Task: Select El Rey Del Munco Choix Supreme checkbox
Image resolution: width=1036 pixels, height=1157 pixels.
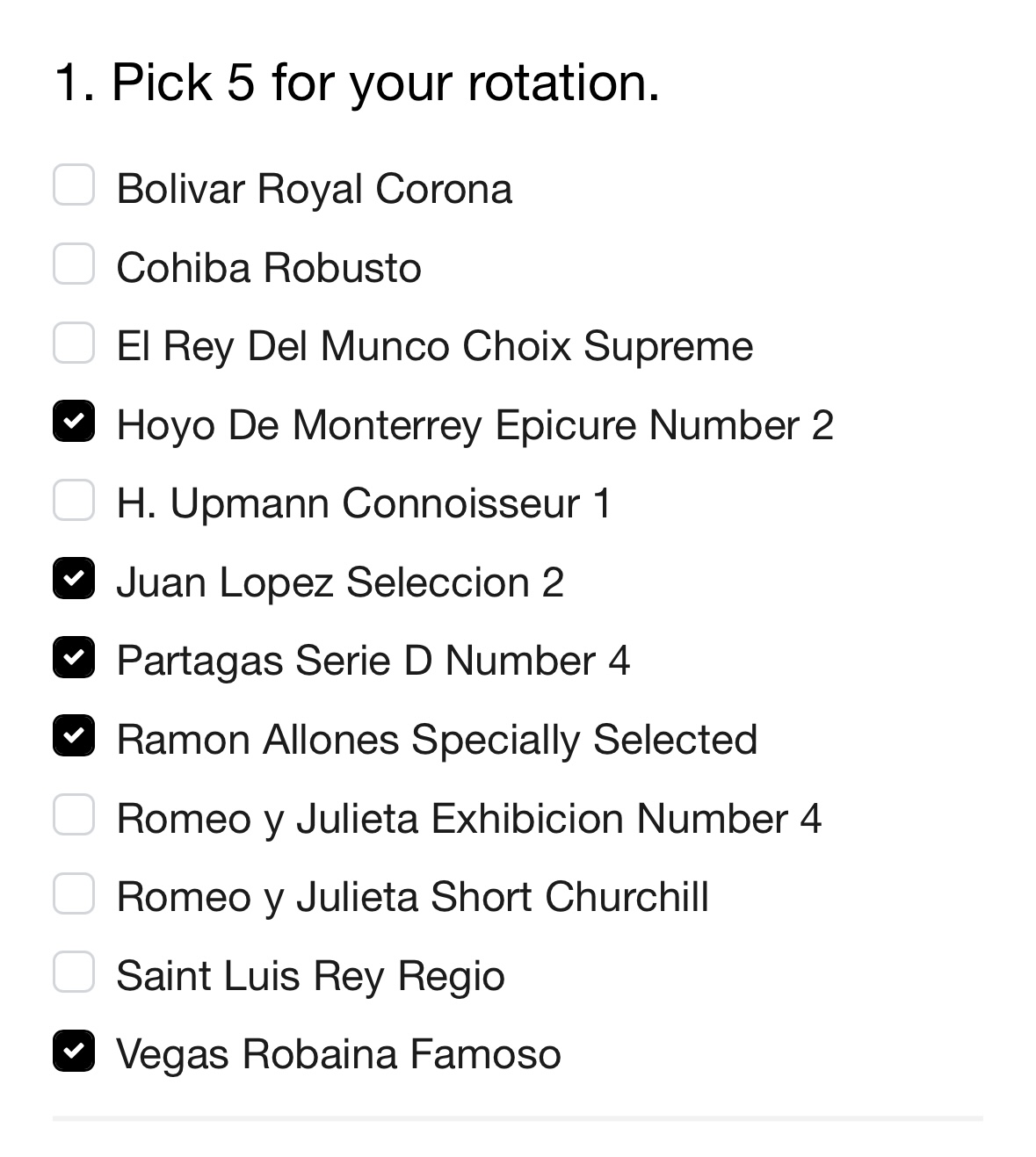Action: tap(74, 343)
